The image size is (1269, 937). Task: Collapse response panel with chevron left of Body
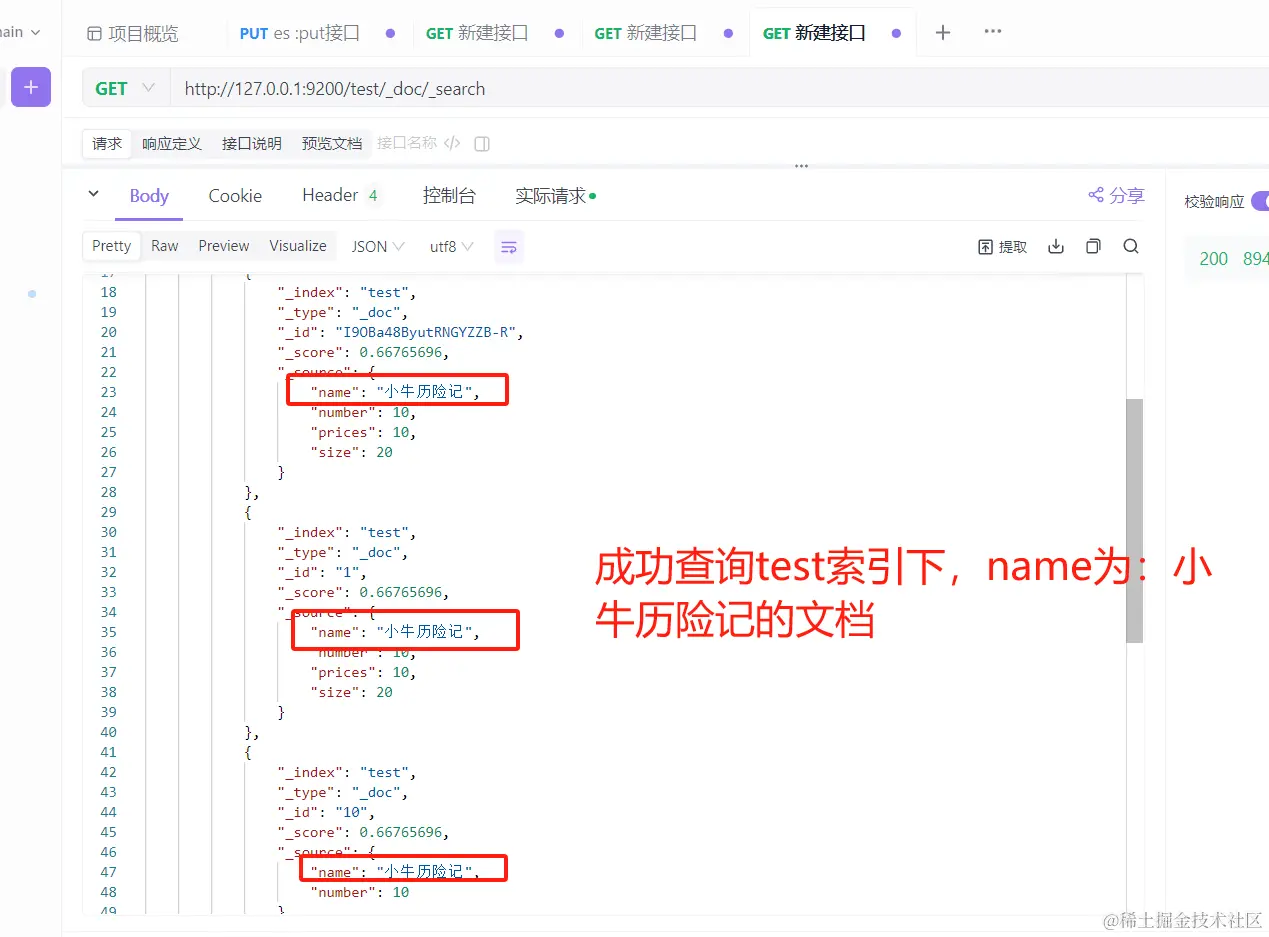pyautogui.click(x=93, y=194)
